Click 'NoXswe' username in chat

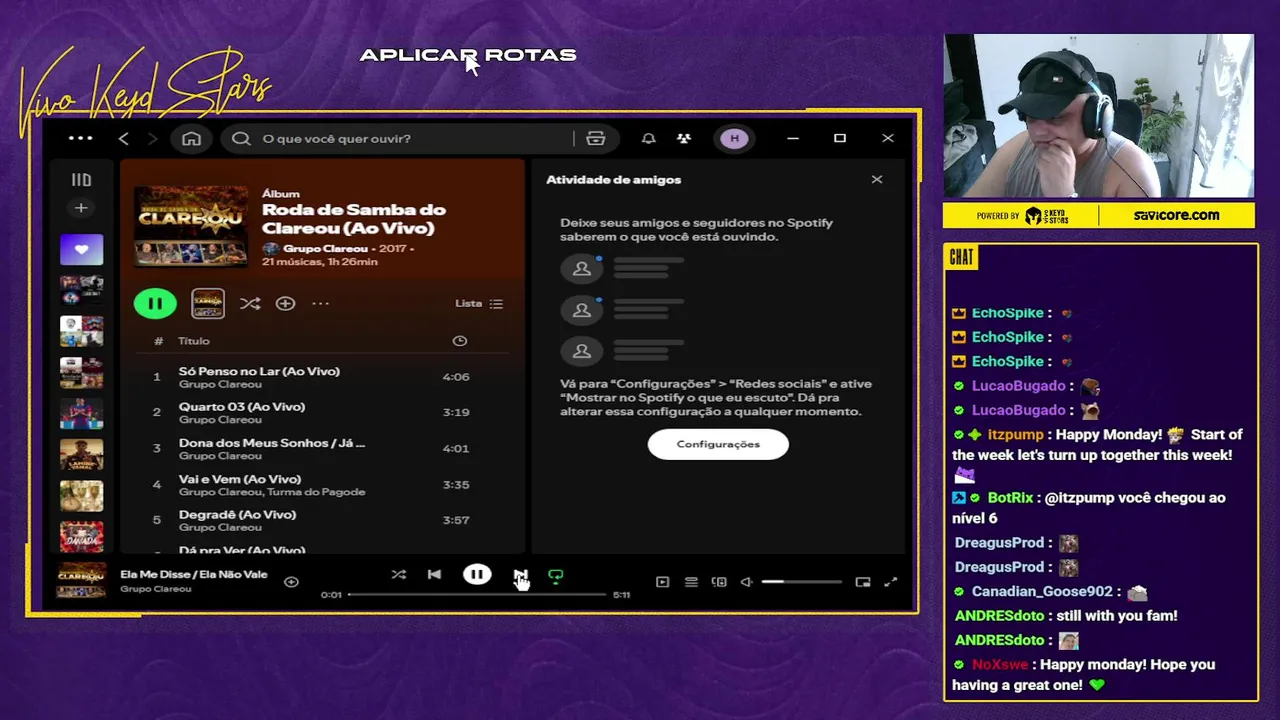click(x=1000, y=664)
